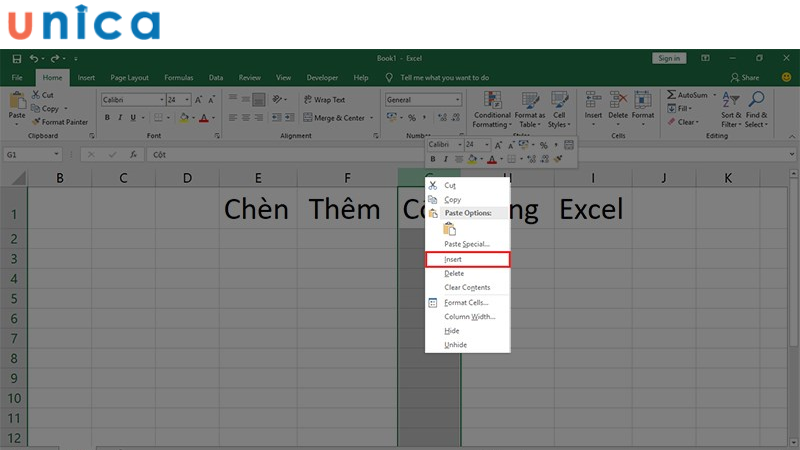
Task: Click the Format Painter brush icon
Action: click(36, 122)
